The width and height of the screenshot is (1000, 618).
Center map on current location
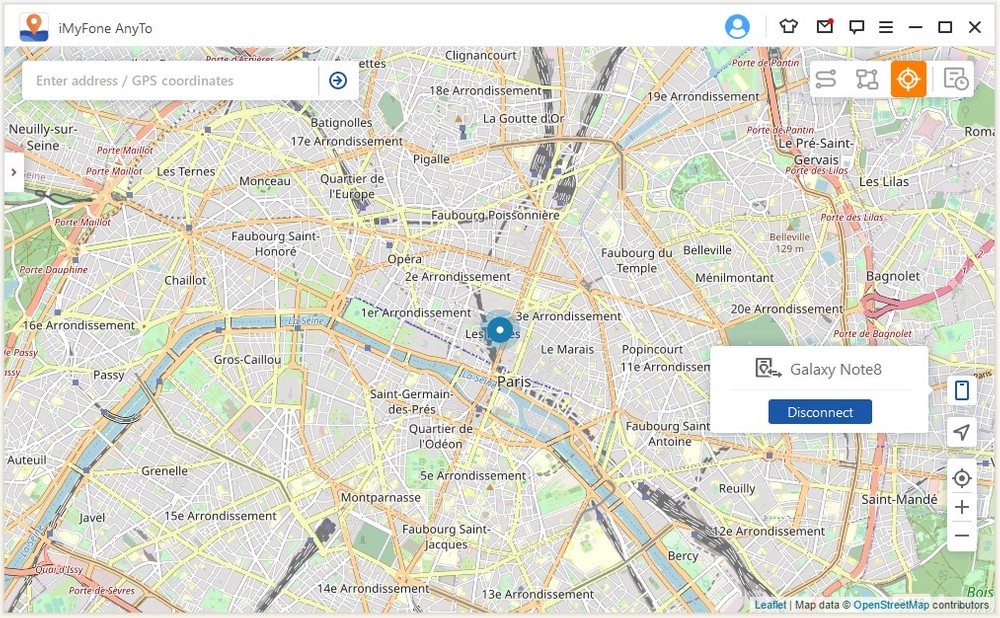(962, 479)
